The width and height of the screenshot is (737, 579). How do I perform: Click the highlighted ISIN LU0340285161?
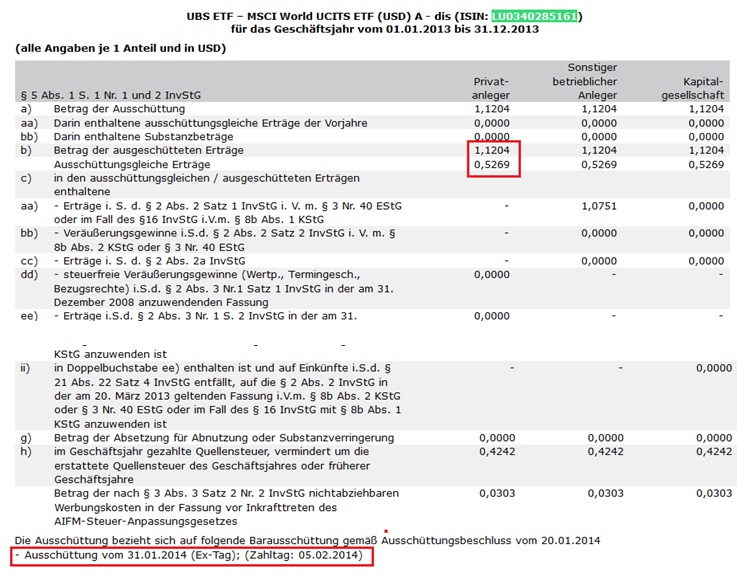click(534, 16)
